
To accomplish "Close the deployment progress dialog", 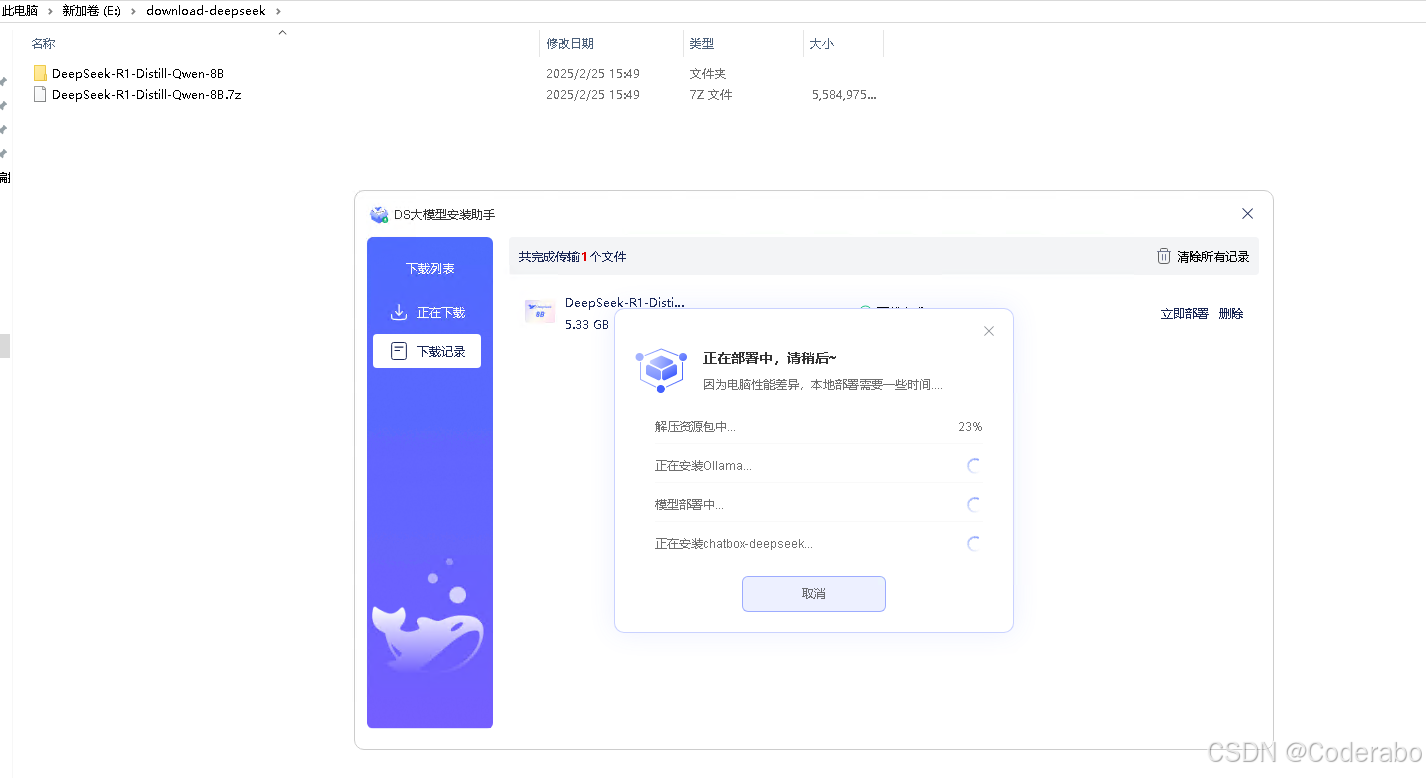I will [x=988, y=331].
